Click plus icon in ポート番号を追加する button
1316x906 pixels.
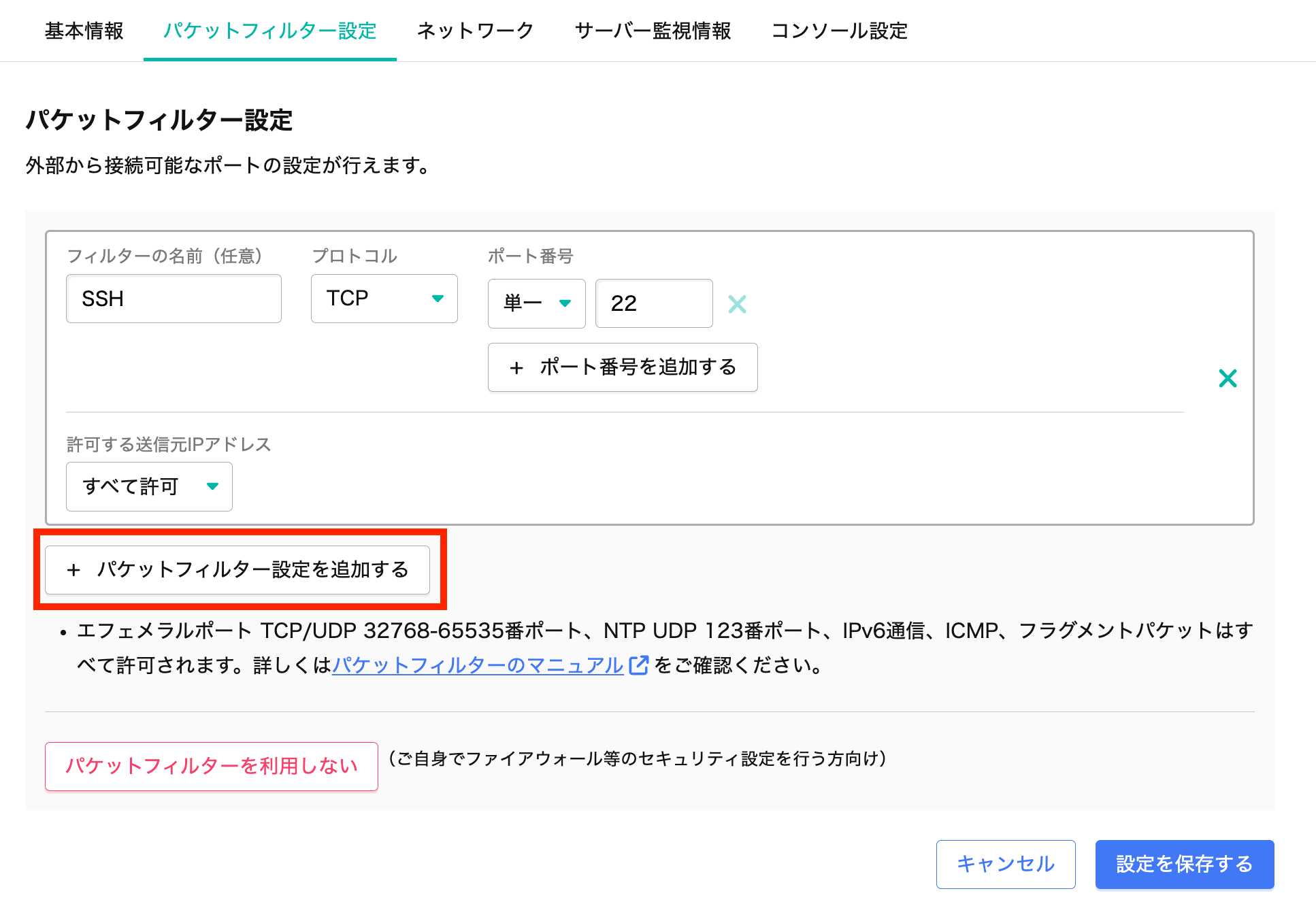coord(516,368)
